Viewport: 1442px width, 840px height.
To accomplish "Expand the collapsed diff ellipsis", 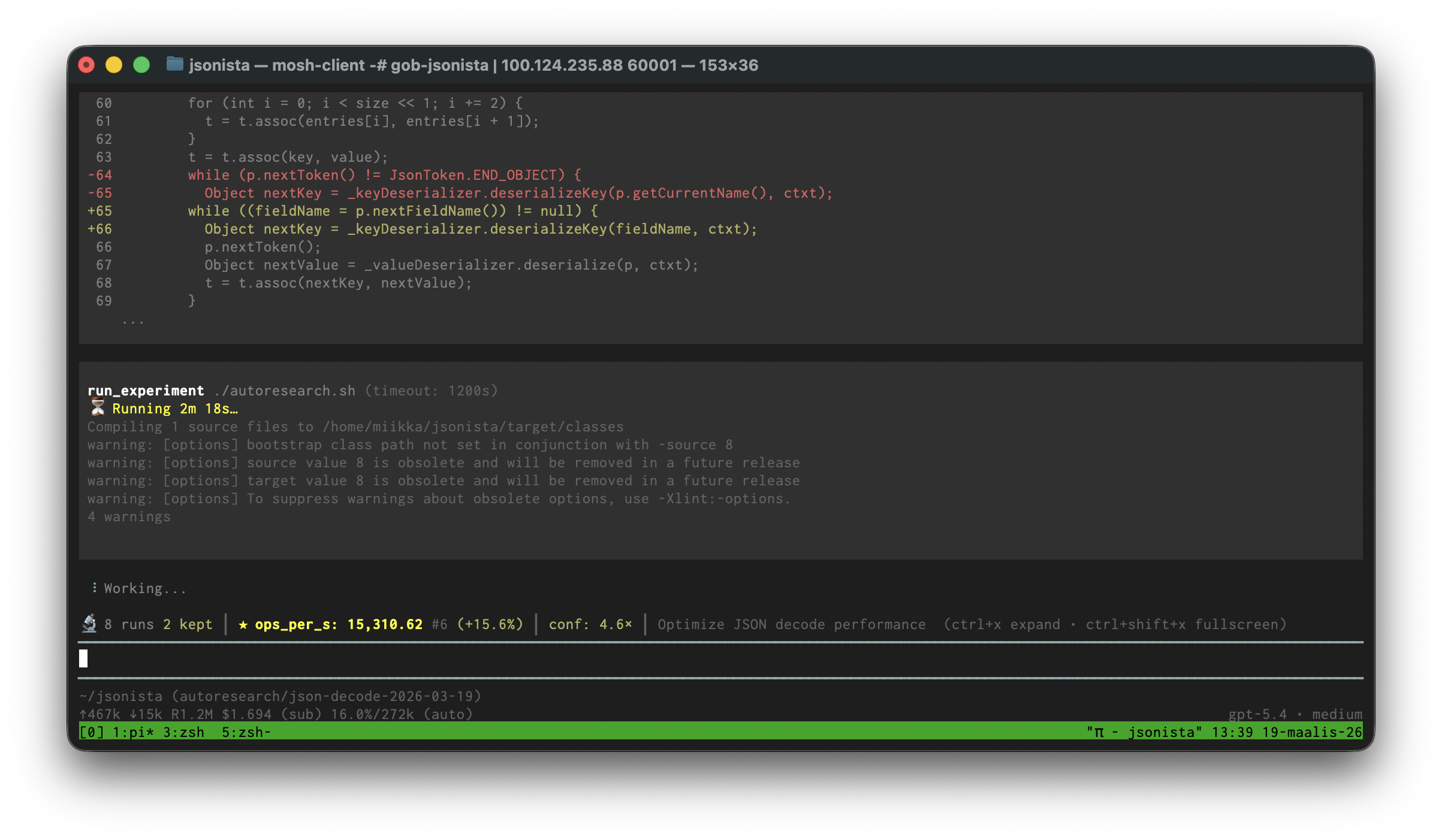I will 132,322.
